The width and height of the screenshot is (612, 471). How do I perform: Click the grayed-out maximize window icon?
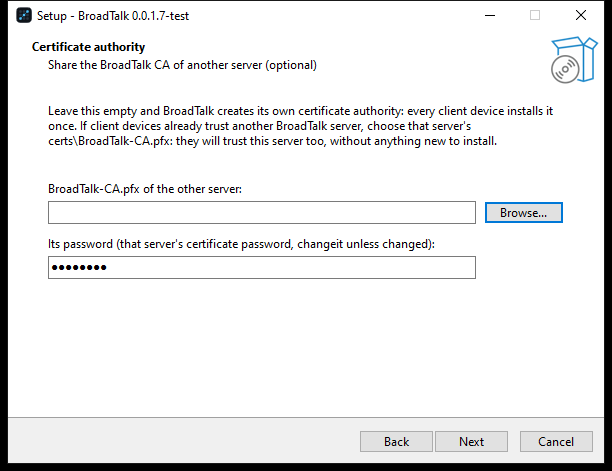tap(535, 15)
